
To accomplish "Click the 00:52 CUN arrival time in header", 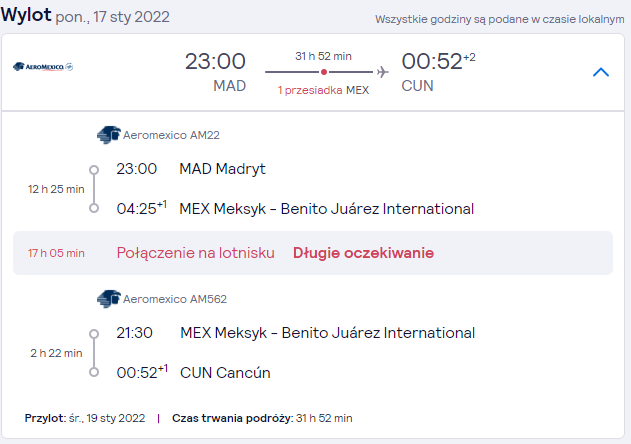I will coord(432,62).
